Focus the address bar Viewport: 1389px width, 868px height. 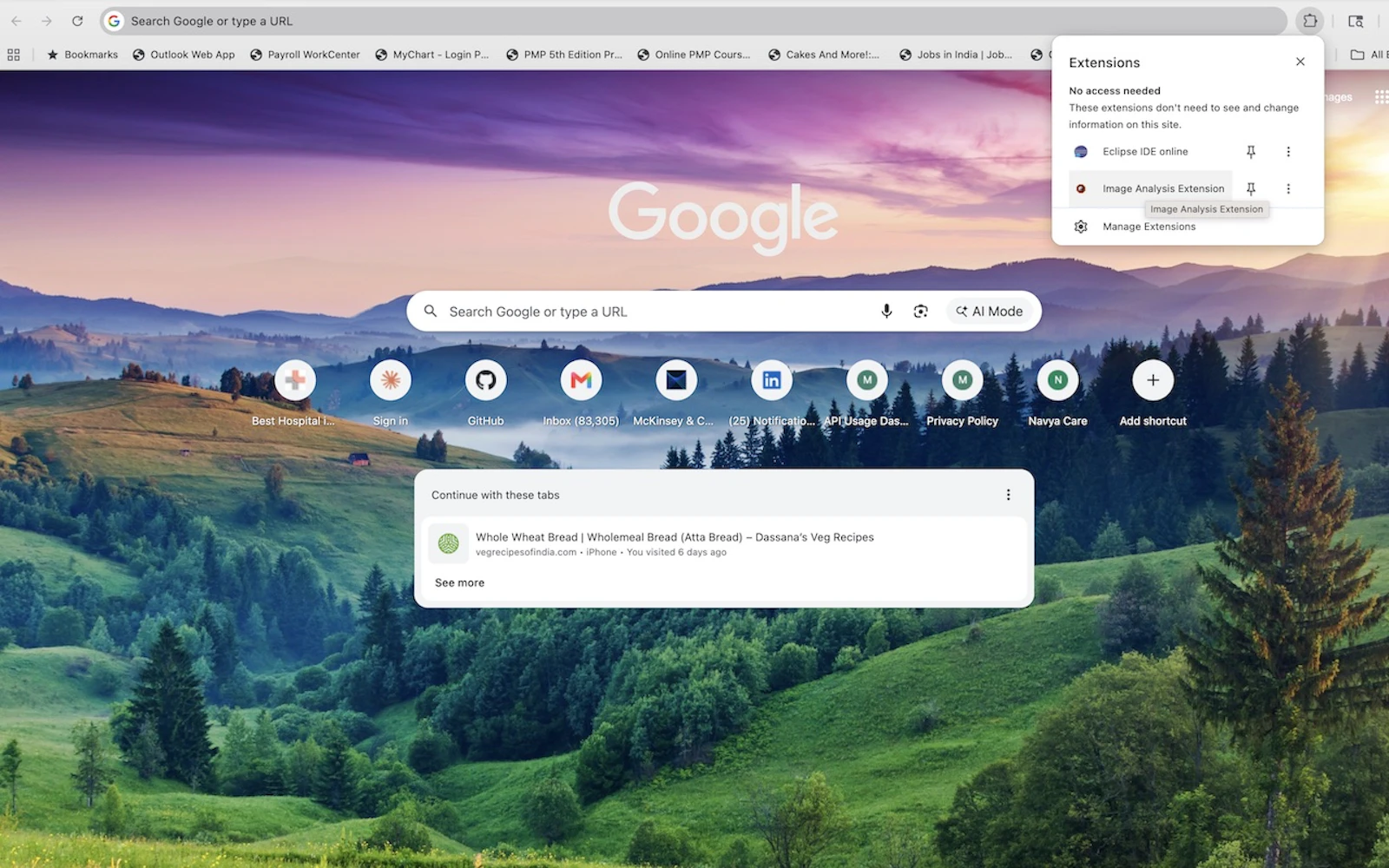tap(693, 21)
